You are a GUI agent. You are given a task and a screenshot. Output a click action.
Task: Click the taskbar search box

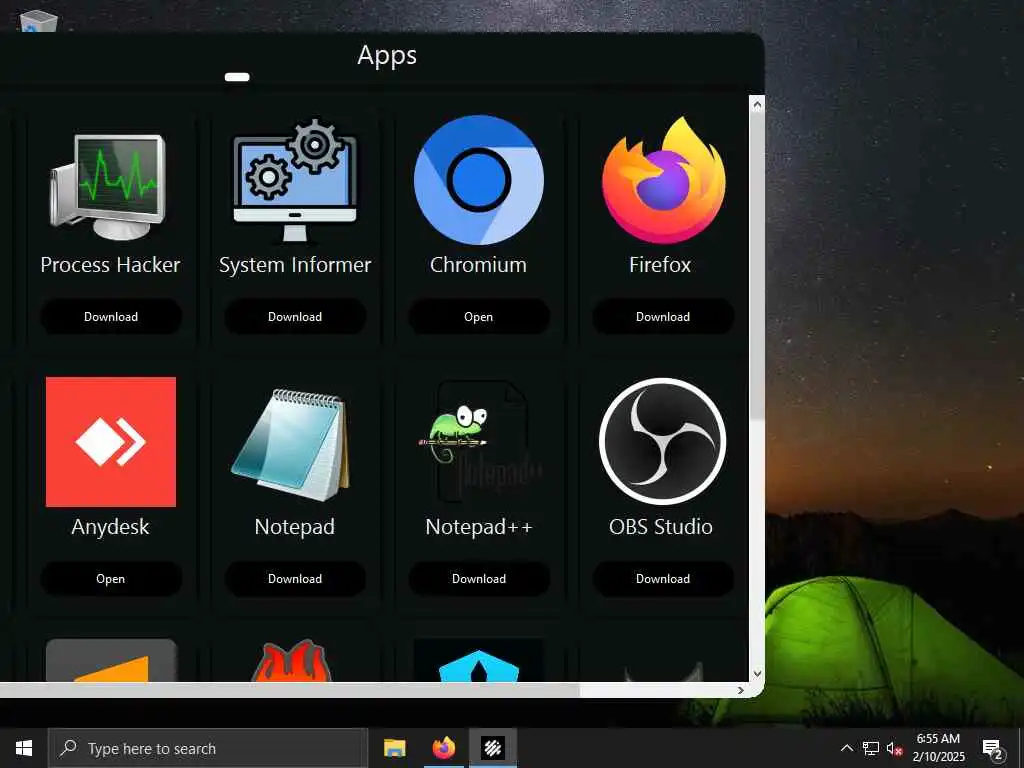[x=208, y=748]
